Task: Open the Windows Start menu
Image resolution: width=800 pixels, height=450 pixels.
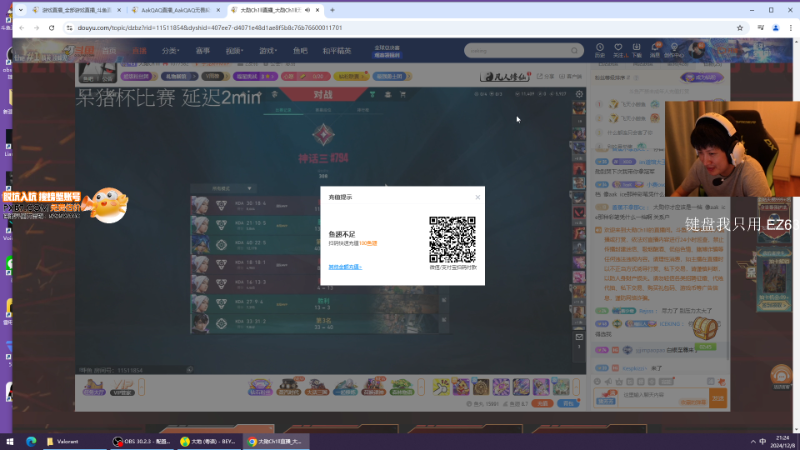Action: [10, 442]
